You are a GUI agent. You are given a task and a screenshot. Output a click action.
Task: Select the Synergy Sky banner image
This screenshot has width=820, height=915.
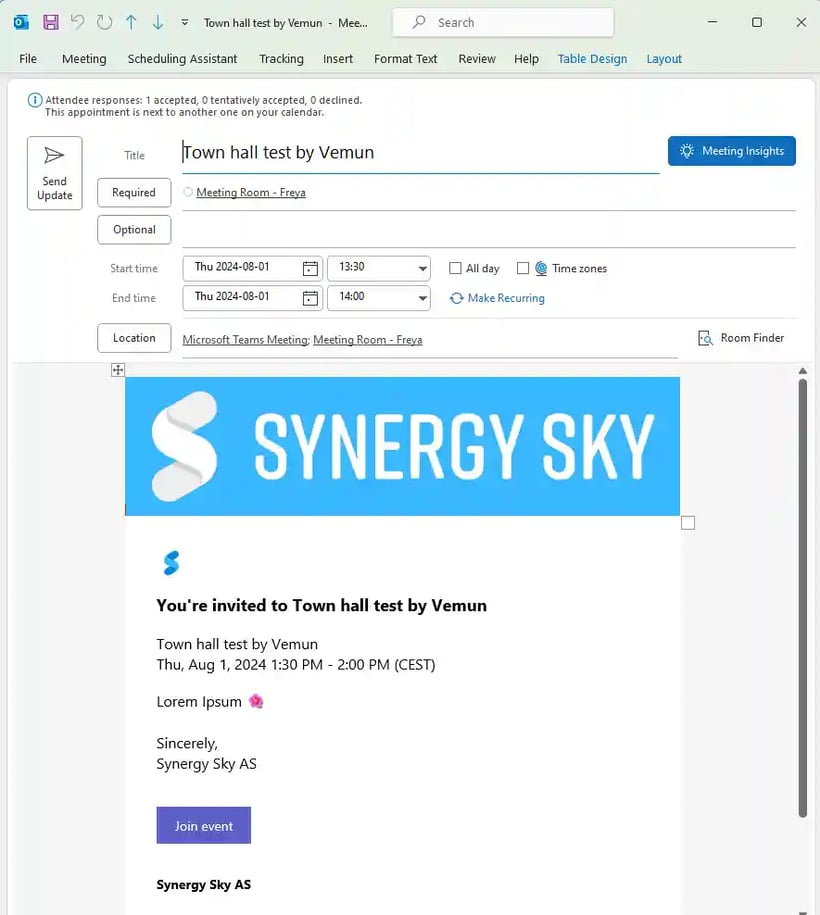(402, 446)
